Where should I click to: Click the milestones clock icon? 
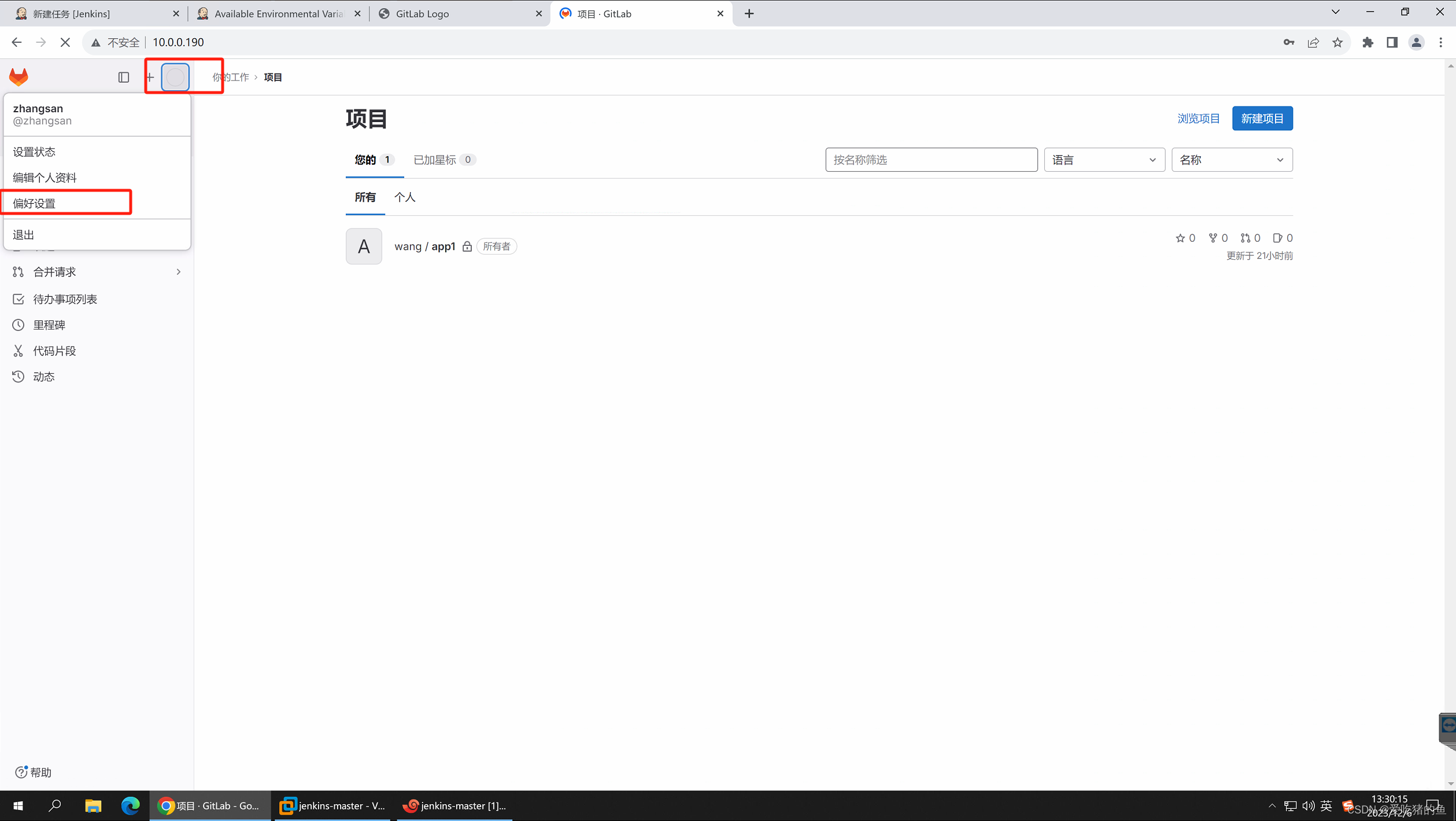[x=19, y=325]
